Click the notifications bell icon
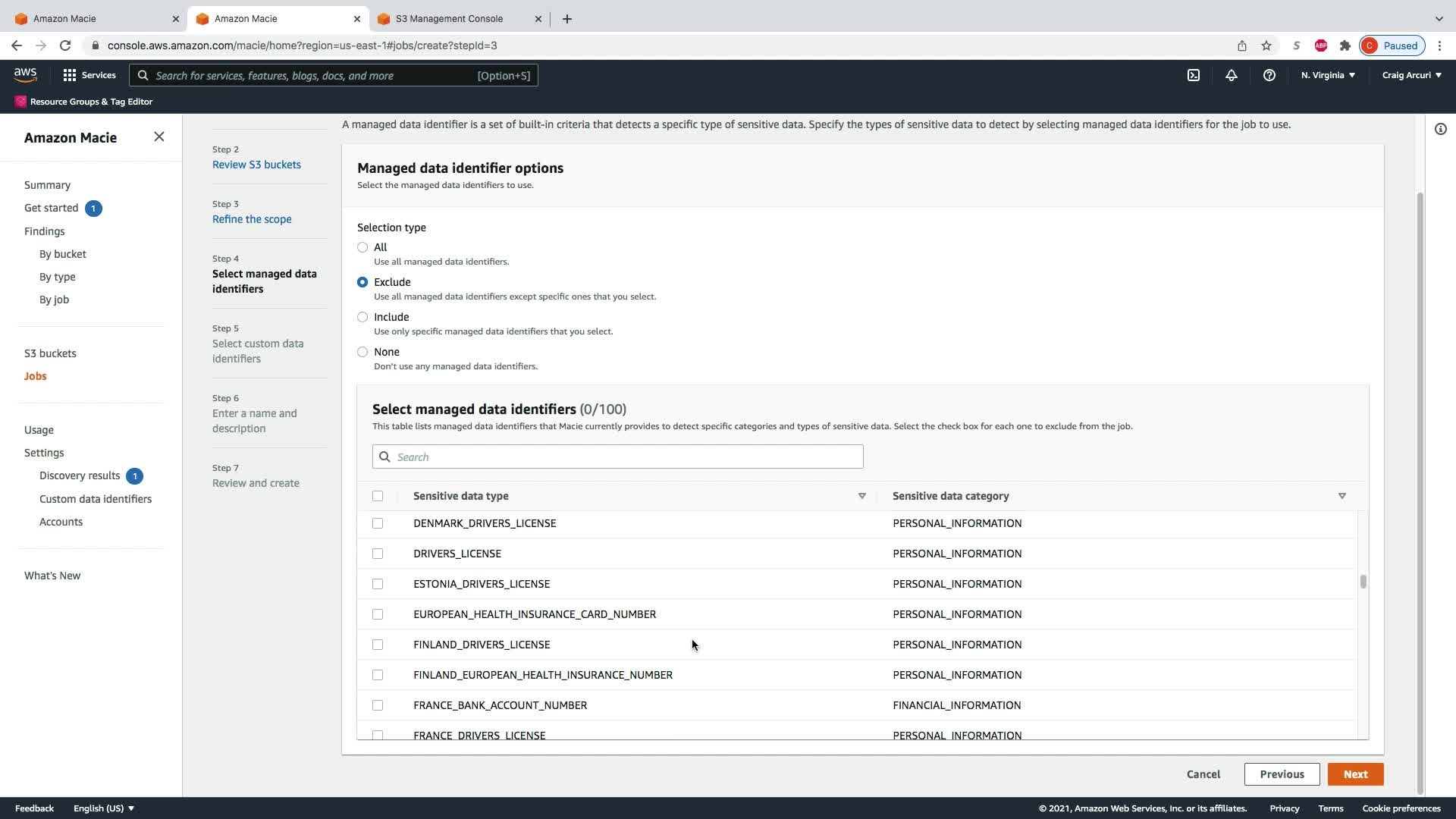This screenshot has height=819, width=1456. point(1231,75)
